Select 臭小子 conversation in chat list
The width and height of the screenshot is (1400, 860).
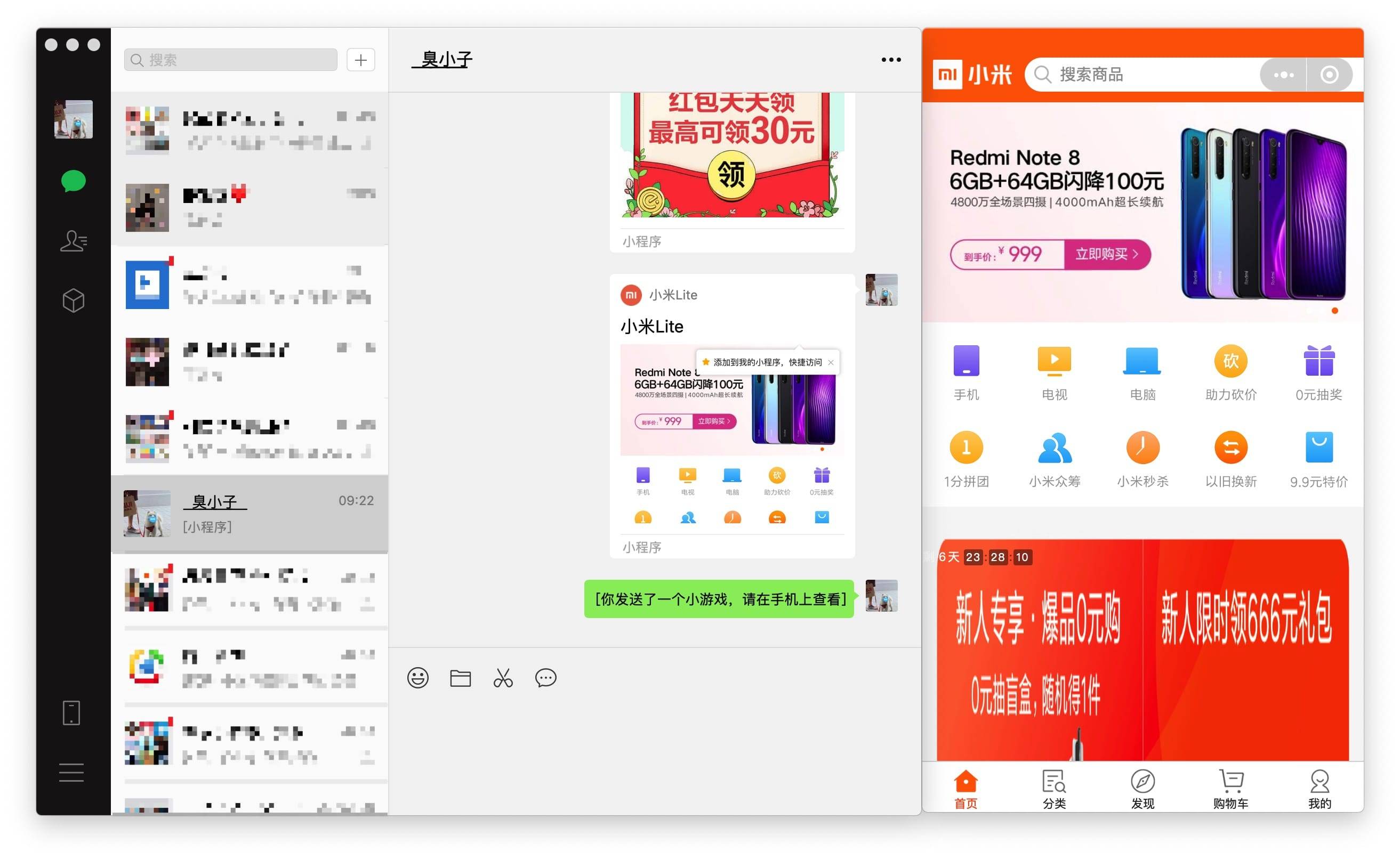[250, 514]
